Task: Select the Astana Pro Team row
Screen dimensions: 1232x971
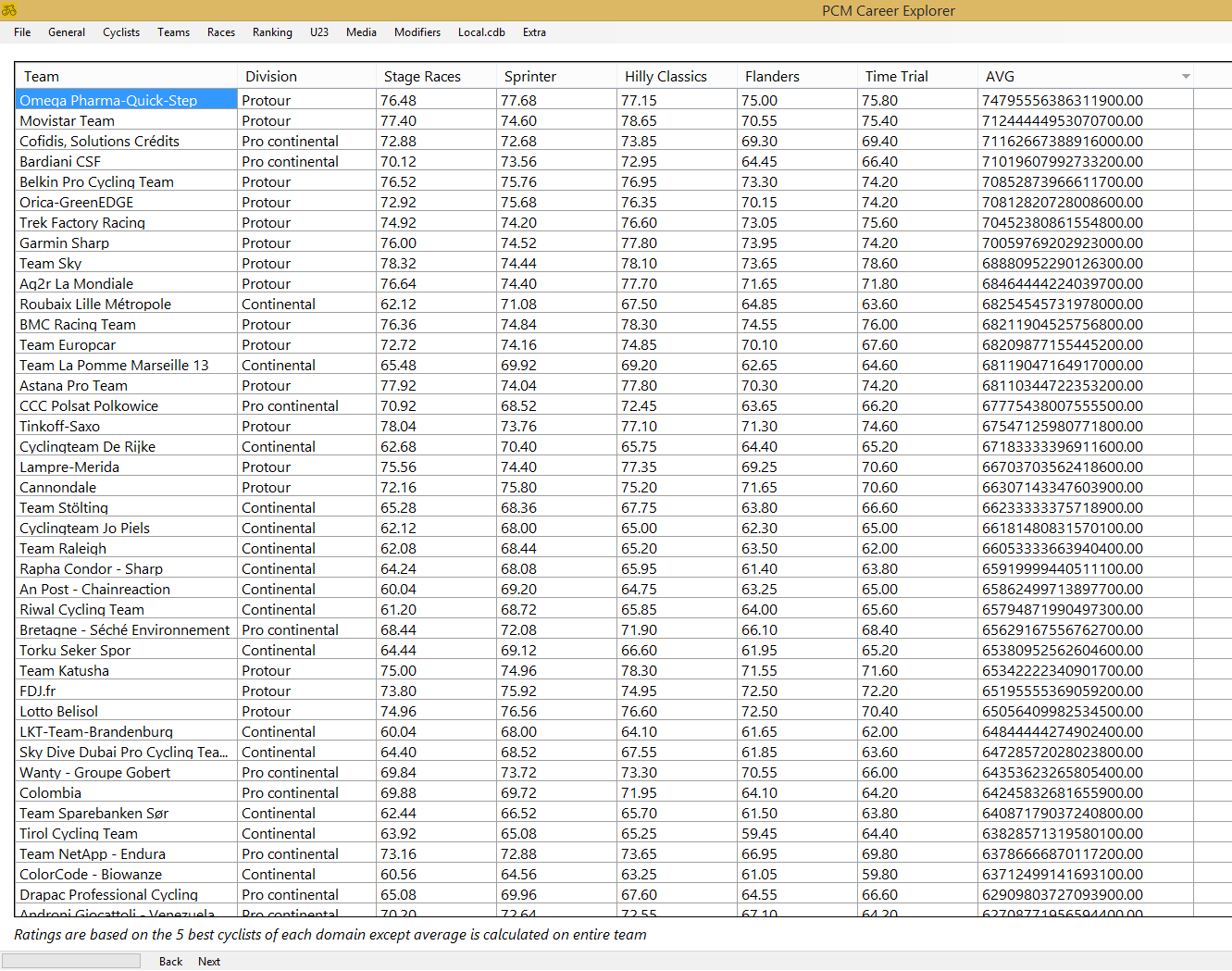Action: [x=74, y=386]
